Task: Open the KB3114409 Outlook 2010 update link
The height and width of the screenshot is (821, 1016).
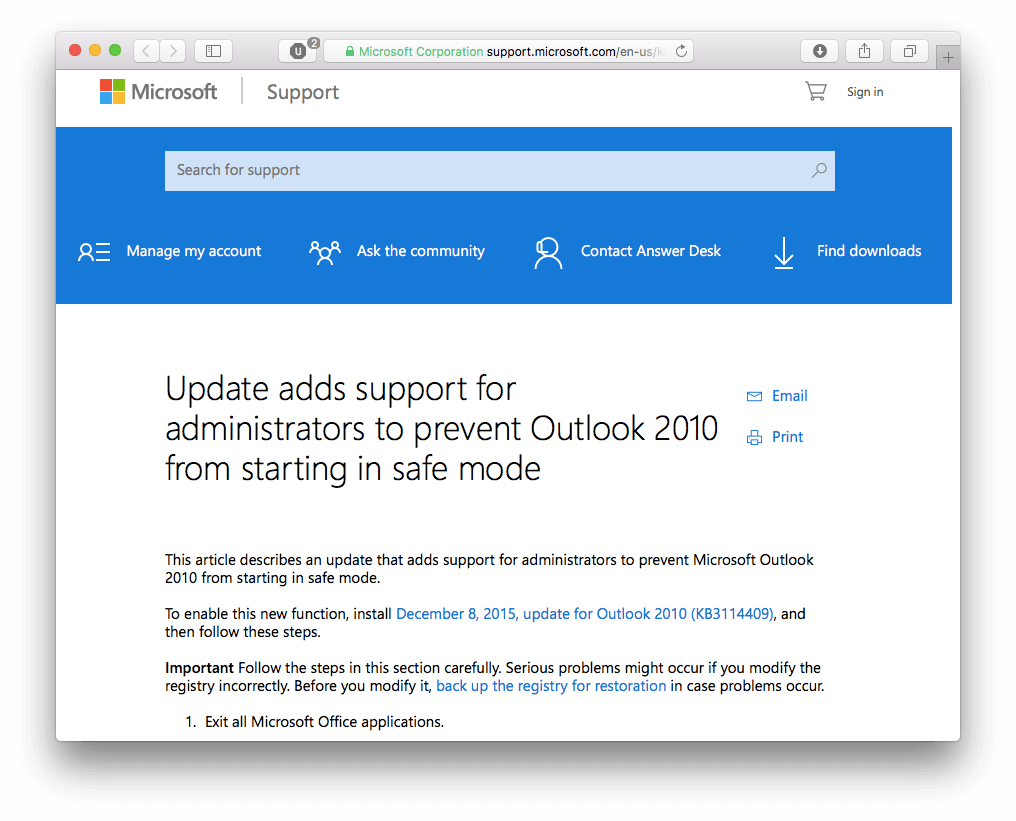Action: coord(584,614)
